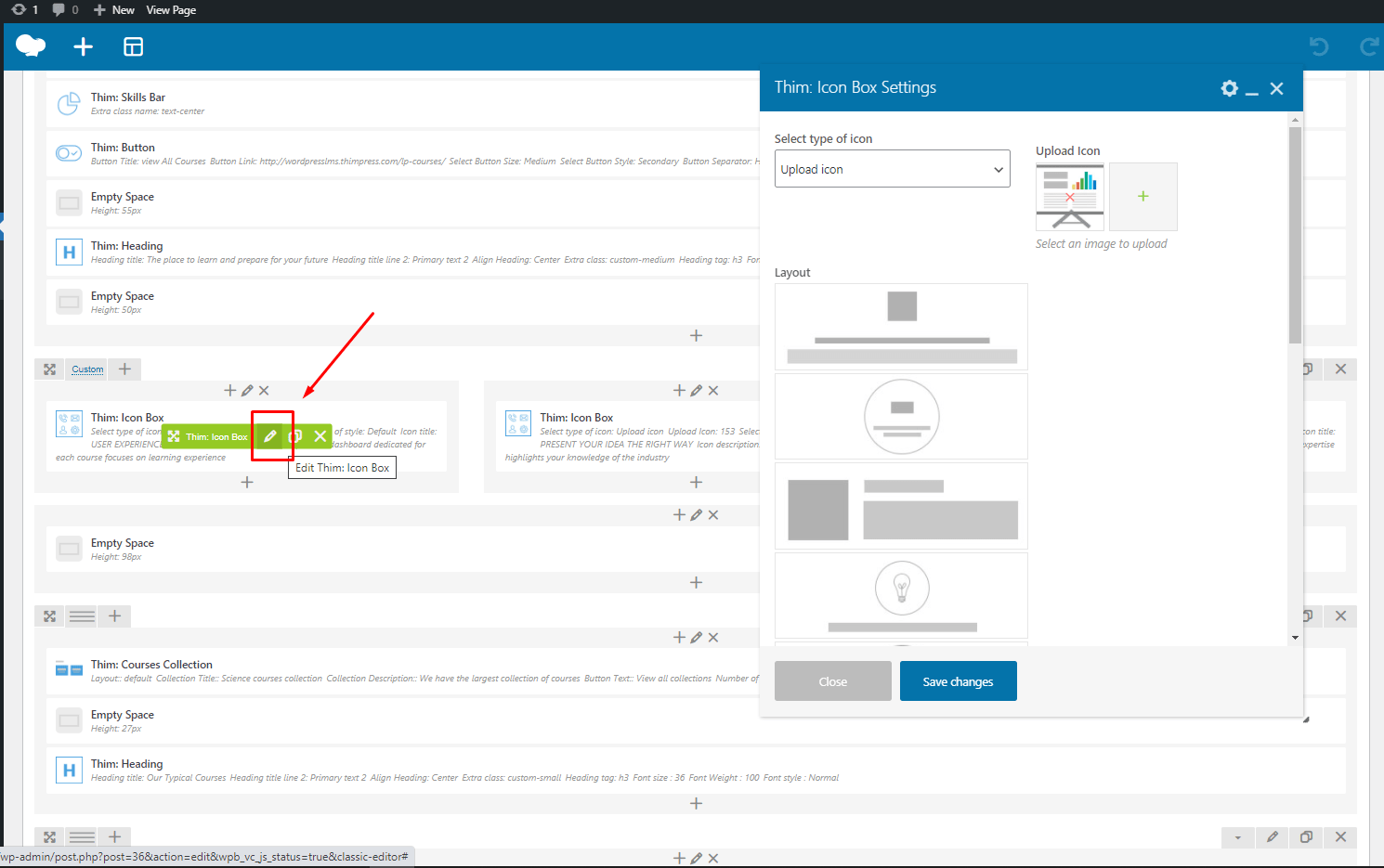
Task: Open View Page link in admin bar
Action: click(x=171, y=9)
